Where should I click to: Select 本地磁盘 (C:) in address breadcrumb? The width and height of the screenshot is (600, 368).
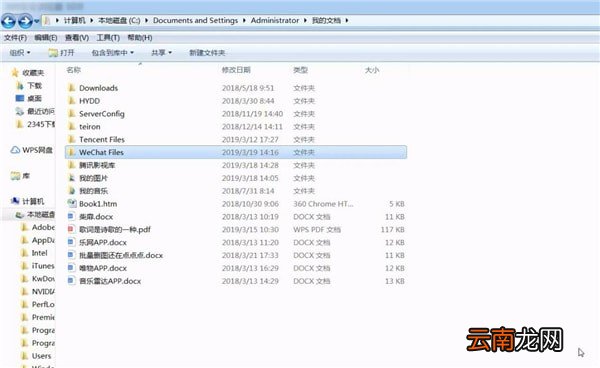coord(119,21)
